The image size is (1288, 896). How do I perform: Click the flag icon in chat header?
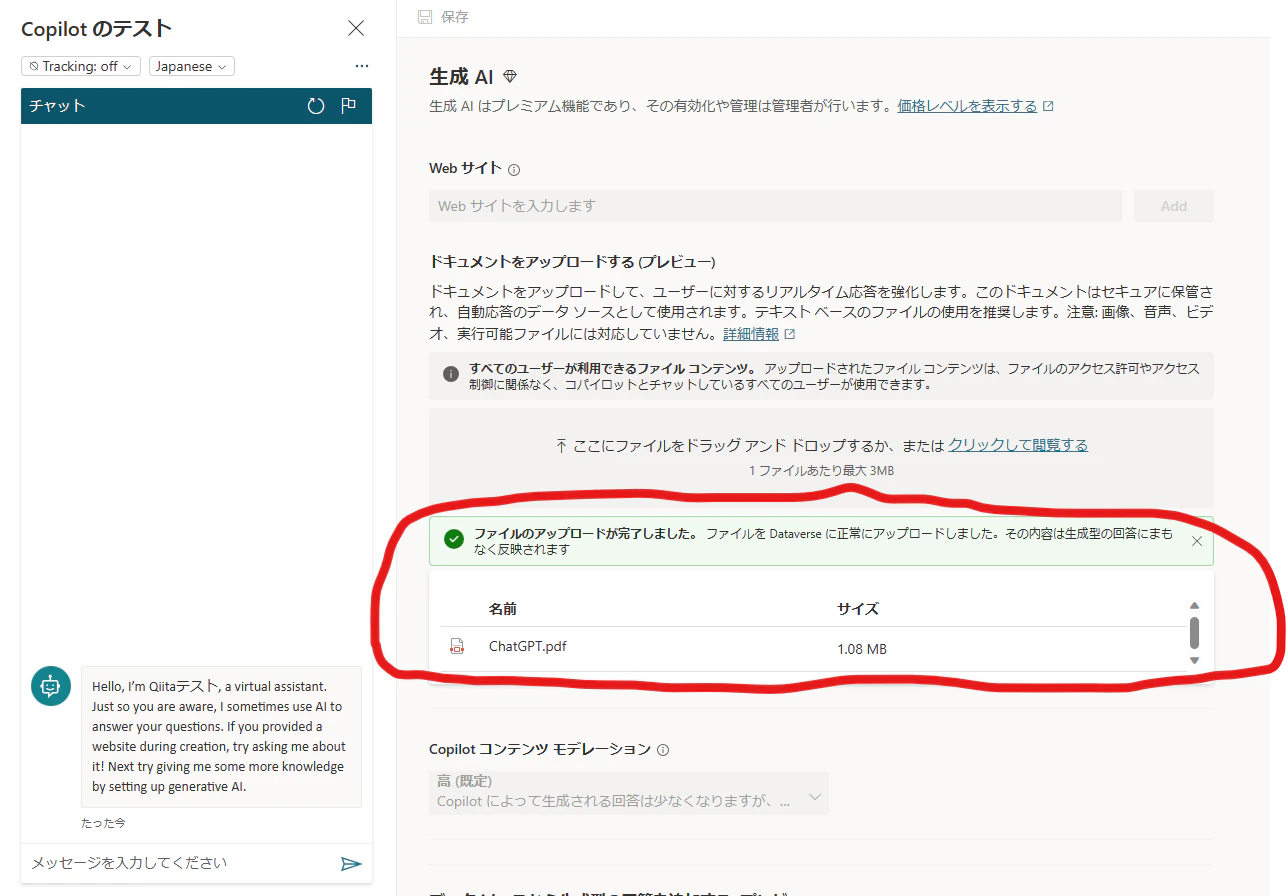(x=348, y=105)
